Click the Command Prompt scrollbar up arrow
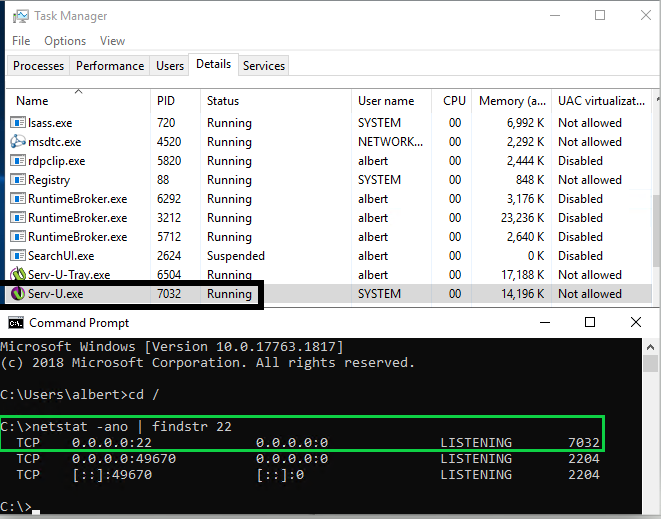Viewport: 661px width, 519px height. point(650,347)
